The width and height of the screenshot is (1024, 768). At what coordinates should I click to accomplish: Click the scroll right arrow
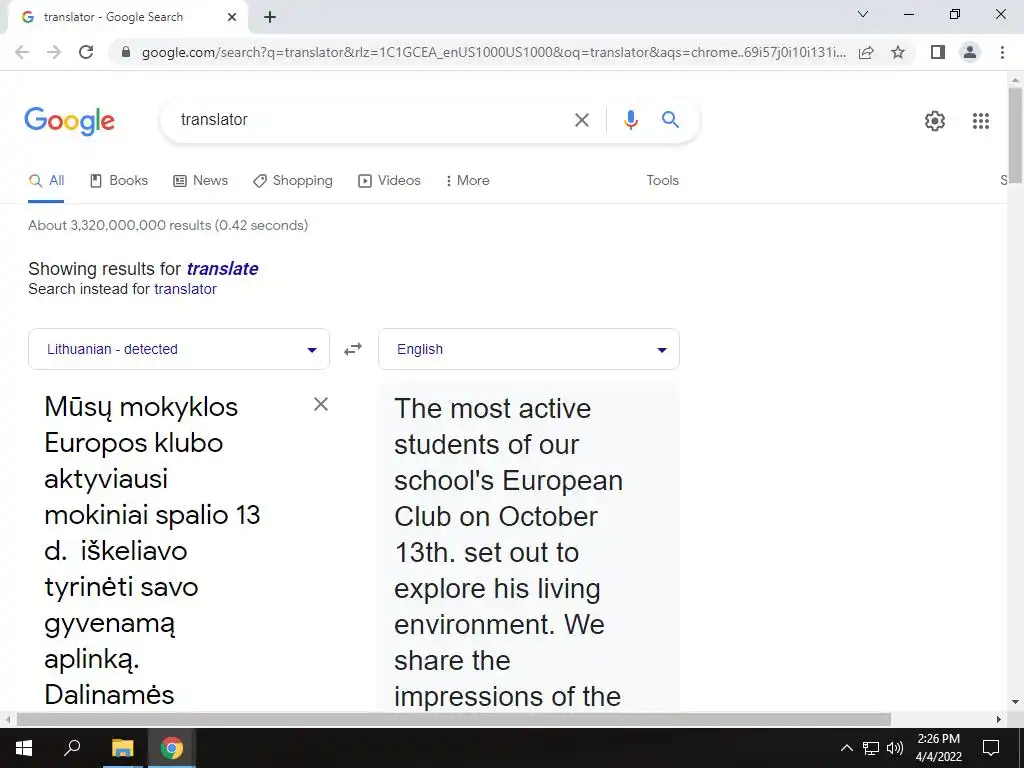click(999, 719)
